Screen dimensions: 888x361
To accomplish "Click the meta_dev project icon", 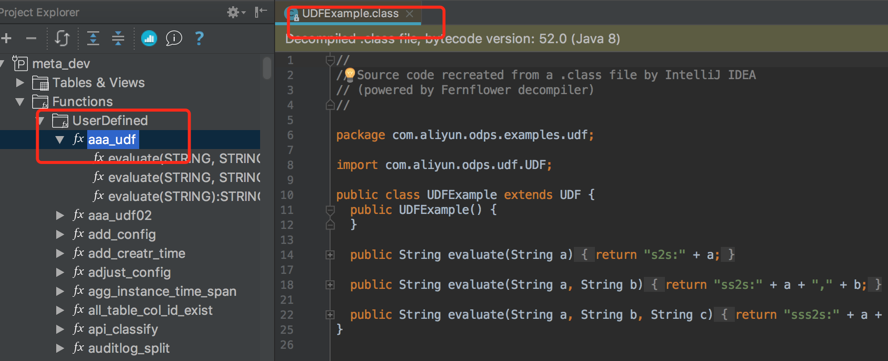I will coord(20,63).
